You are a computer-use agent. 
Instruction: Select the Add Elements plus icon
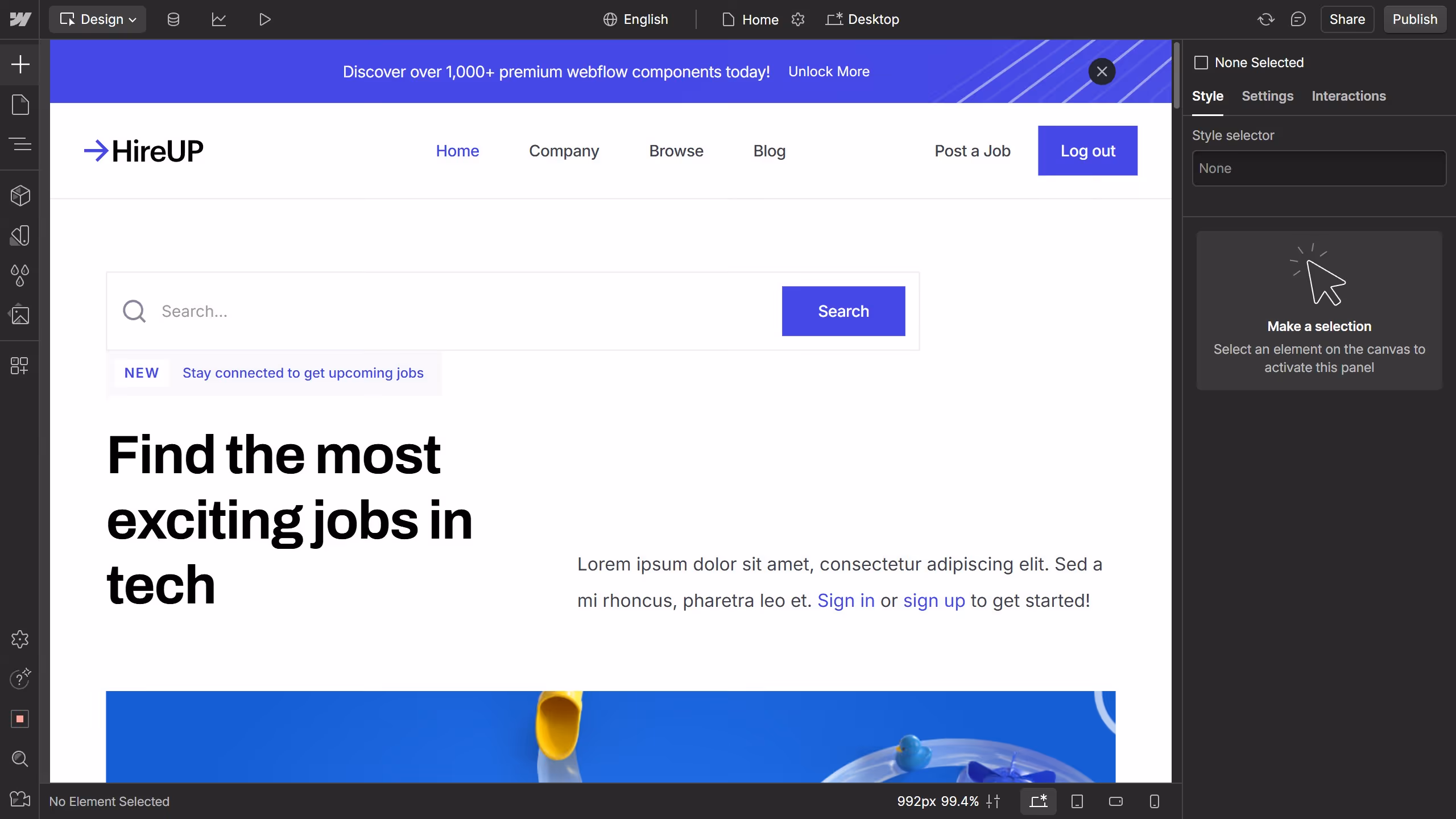tap(20, 65)
